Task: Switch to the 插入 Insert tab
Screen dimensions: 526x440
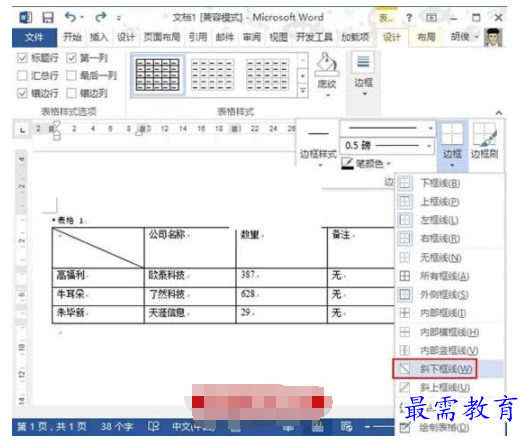Action: 99,37
